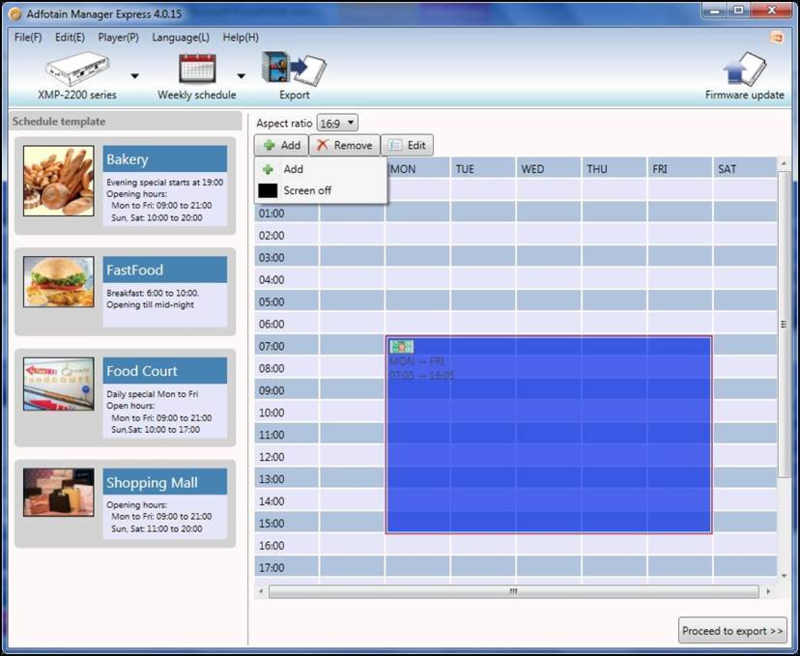Expand the XMP-2200 series dropdown arrow
Image resolution: width=800 pixels, height=656 pixels.
coord(135,76)
